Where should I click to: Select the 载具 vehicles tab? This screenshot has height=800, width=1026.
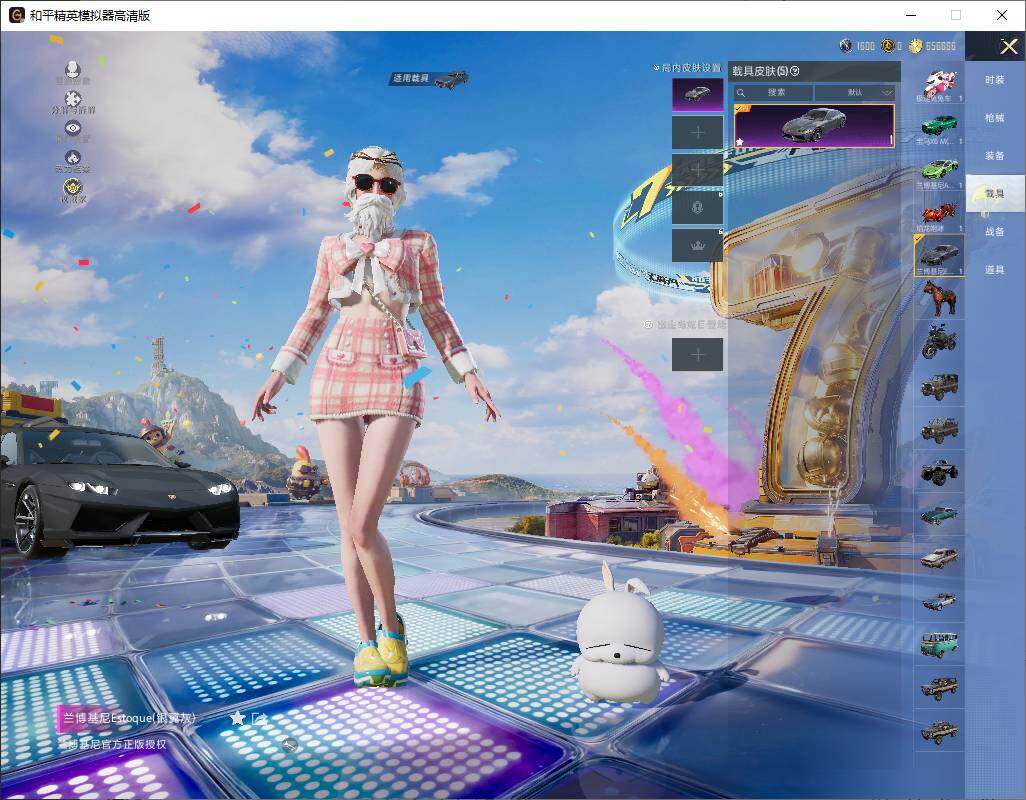[995, 193]
